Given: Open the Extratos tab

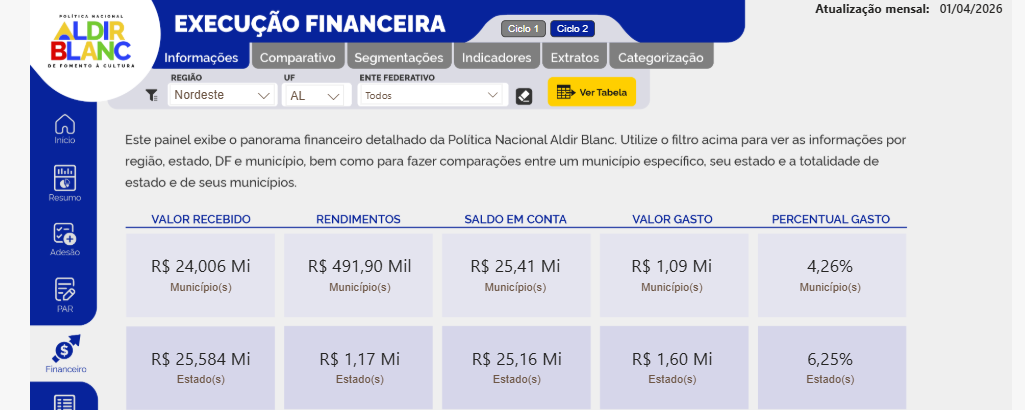Looking at the screenshot, I should point(574,58).
